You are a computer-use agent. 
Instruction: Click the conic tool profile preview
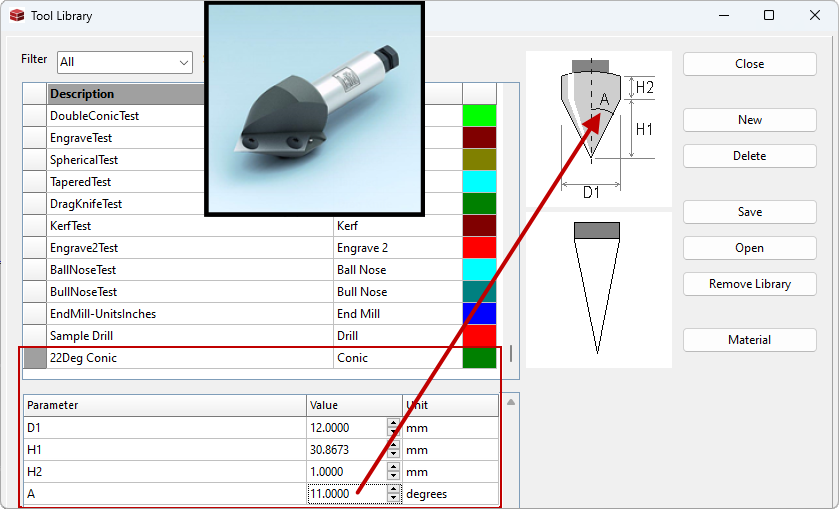[598, 287]
